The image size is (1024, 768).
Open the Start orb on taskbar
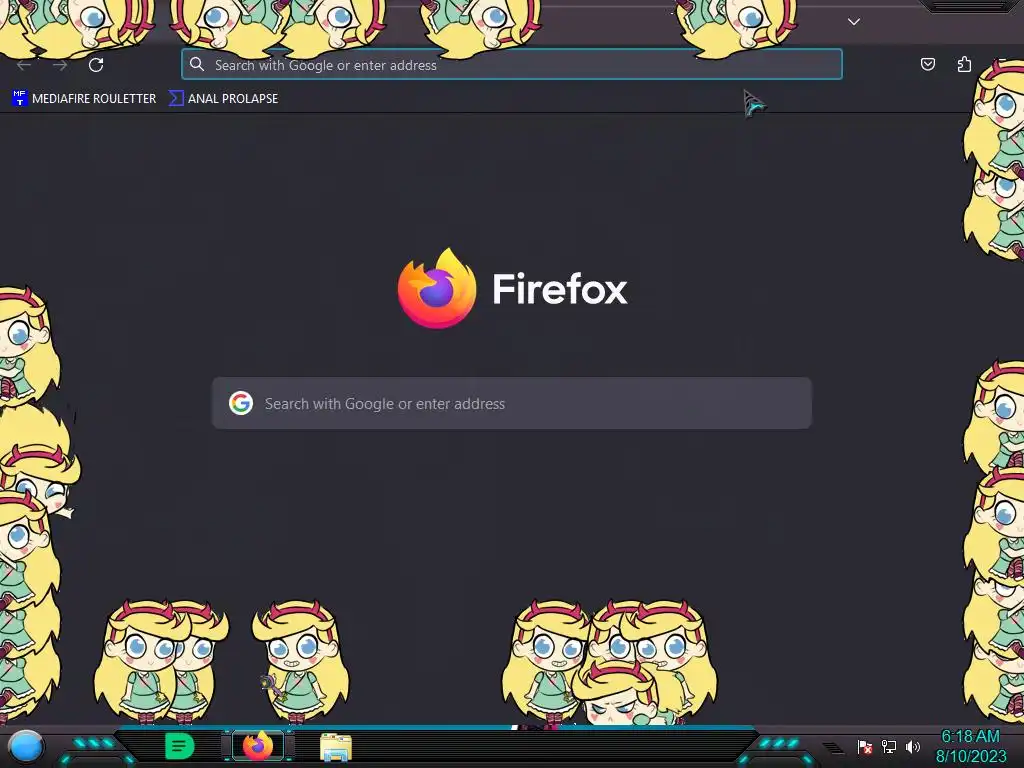(x=25, y=746)
